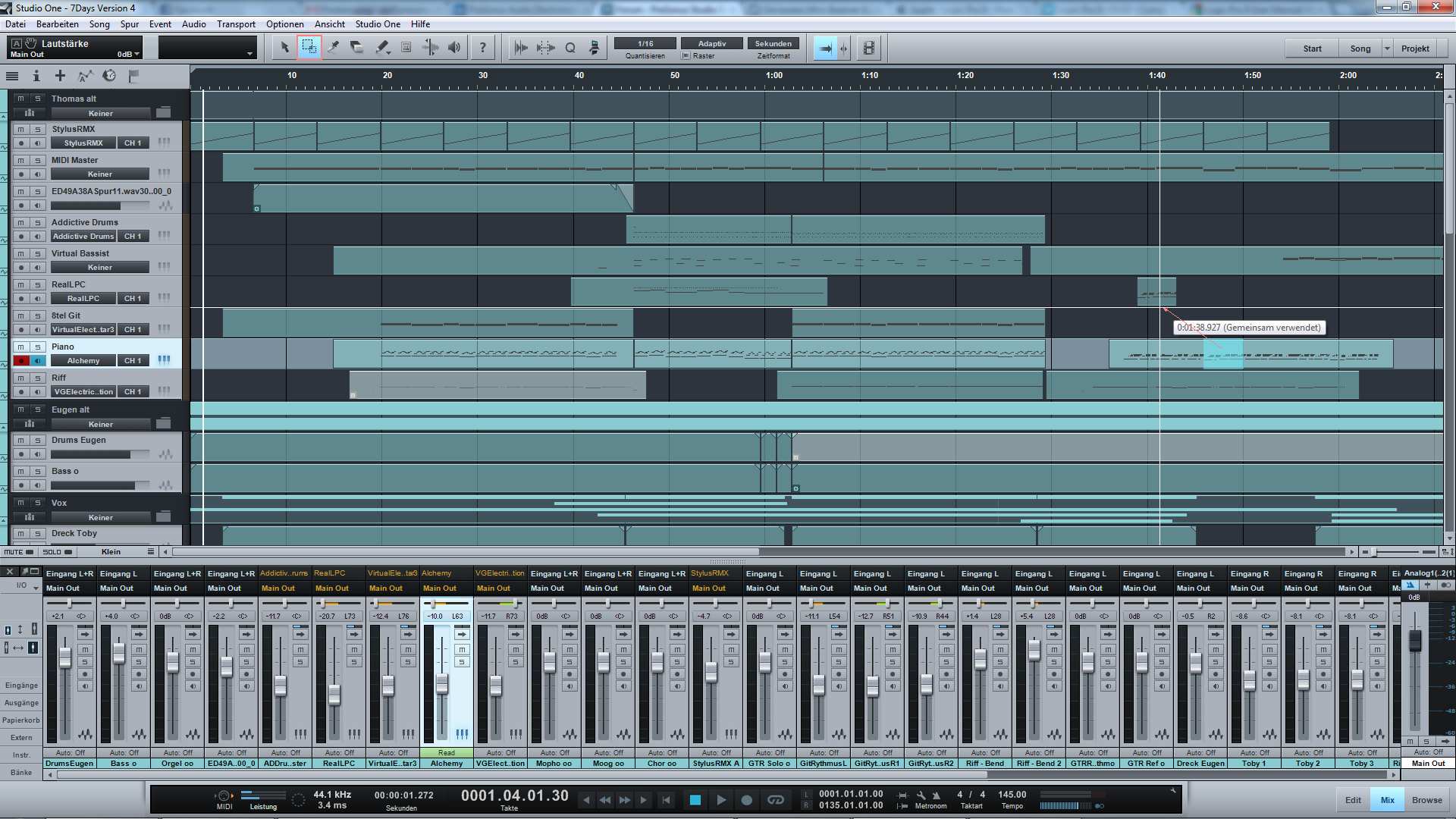Viewport: 1456px width, 819px height.
Task: Open the video player filmstrip icon
Action: [869, 48]
